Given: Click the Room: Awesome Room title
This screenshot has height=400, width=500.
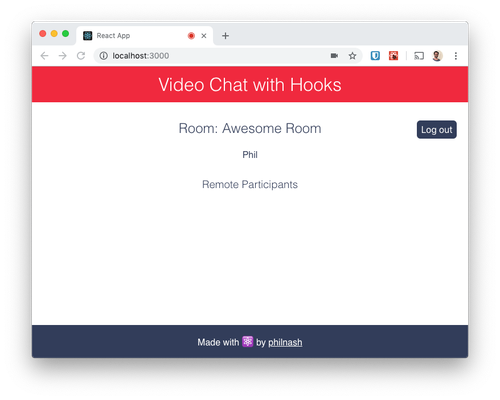Looking at the screenshot, I should coord(250,128).
